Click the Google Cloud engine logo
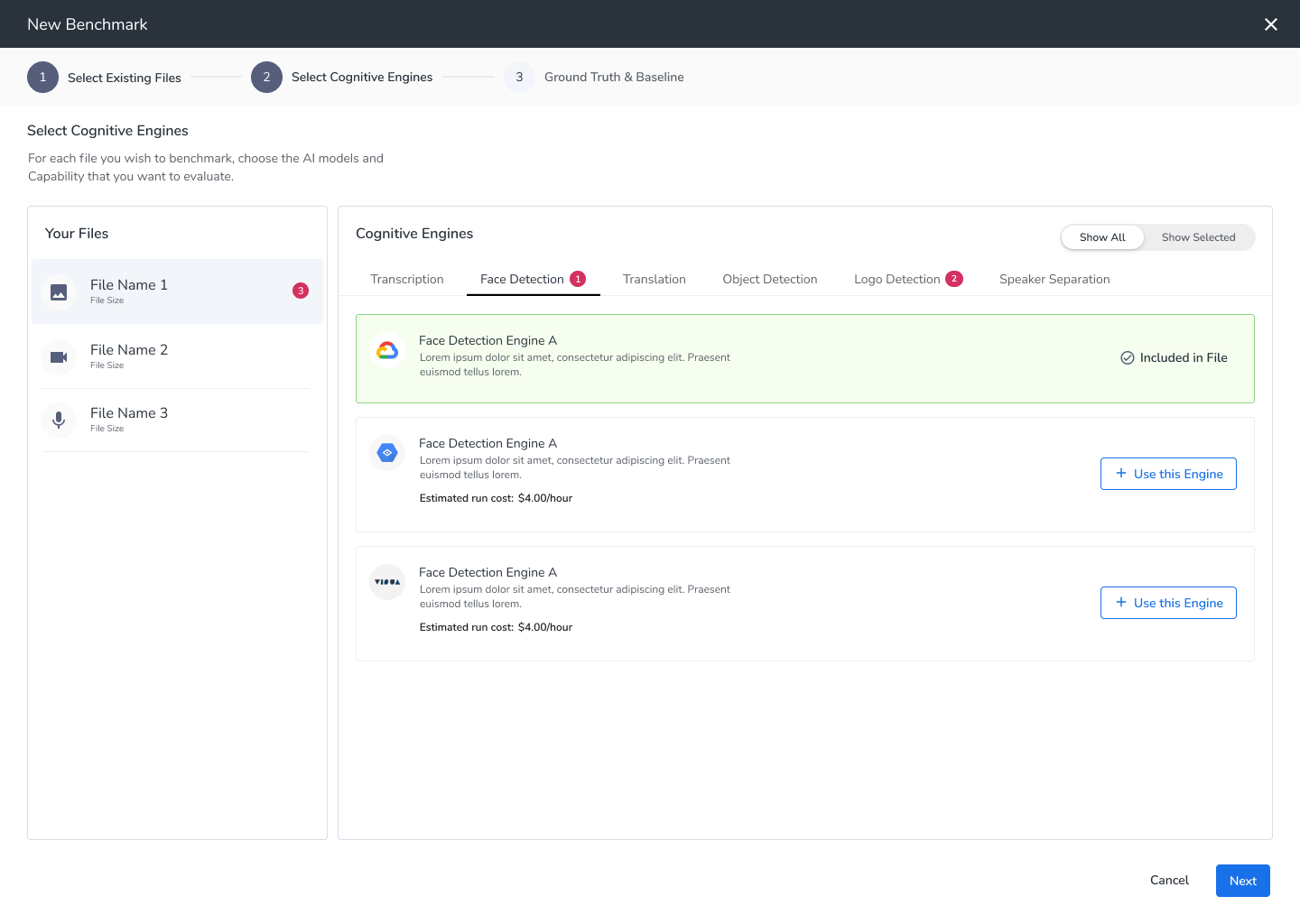 coord(387,350)
